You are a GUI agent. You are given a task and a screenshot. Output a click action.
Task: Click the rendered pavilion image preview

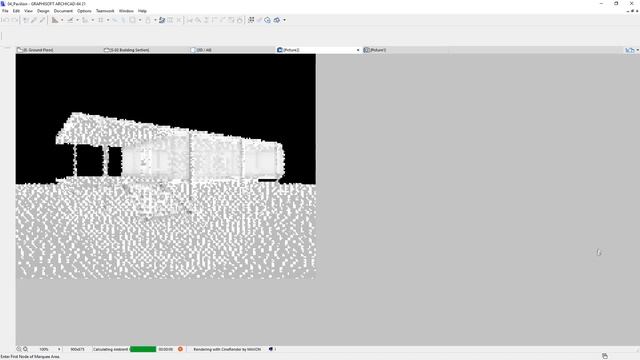click(x=166, y=167)
